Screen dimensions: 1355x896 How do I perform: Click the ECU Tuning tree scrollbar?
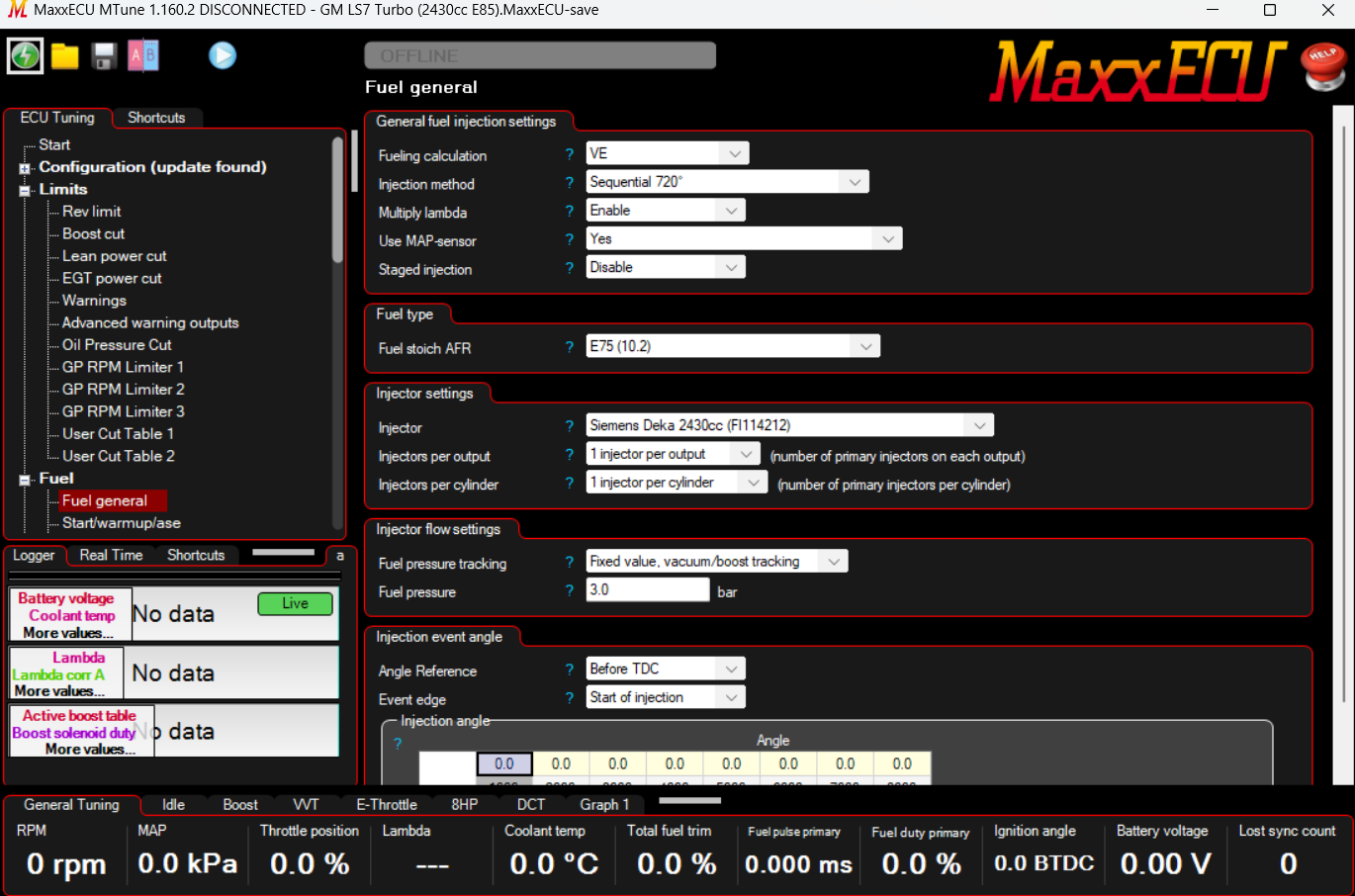tap(338, 200)
